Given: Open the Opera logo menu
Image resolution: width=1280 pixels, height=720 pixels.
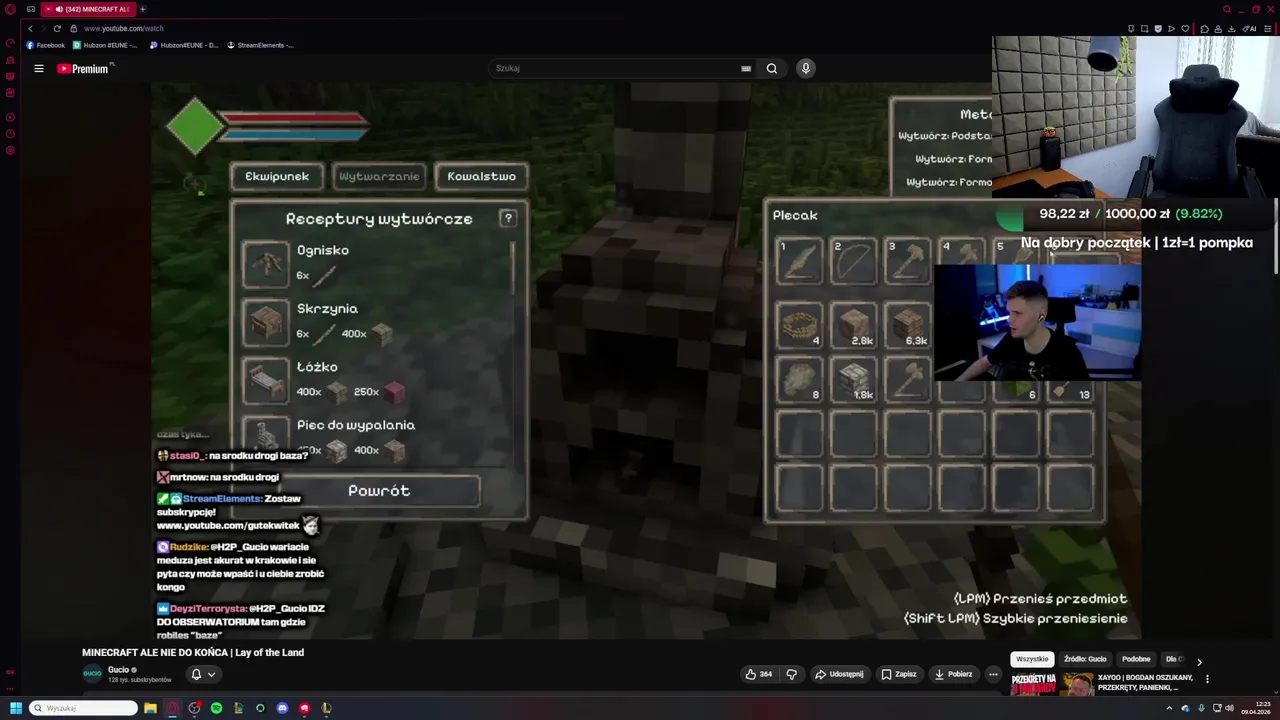Looking at the screenshot, I should coord(10,9).
